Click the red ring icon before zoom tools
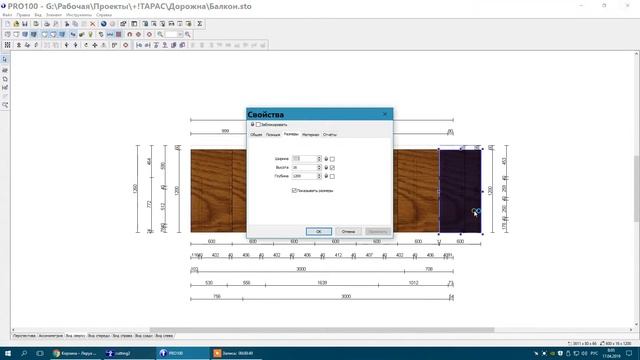The image size is (640, 360). (x=149, y=35)
